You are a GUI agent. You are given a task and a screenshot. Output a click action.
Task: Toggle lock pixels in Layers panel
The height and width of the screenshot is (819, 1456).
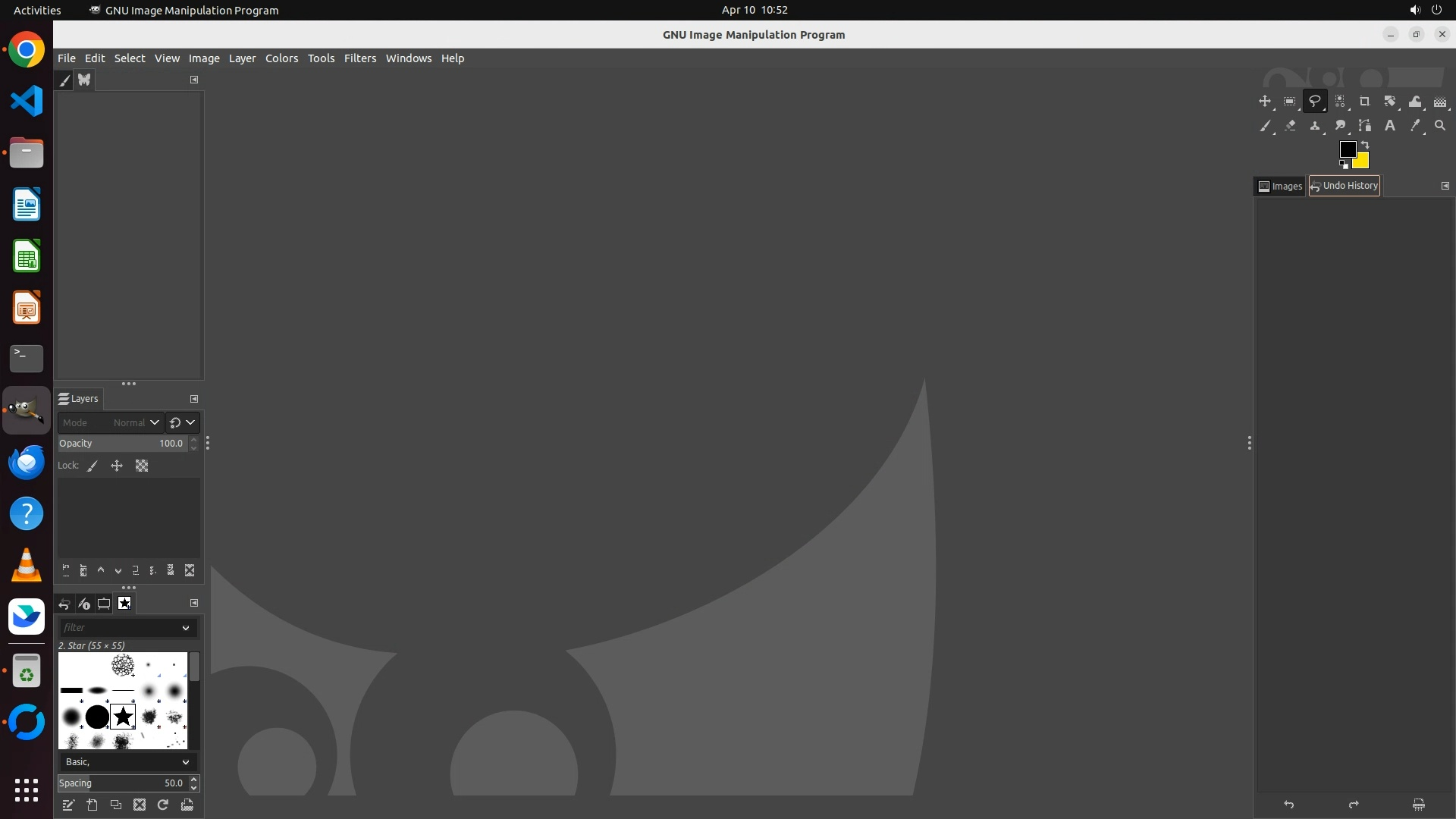click(93, 466)
